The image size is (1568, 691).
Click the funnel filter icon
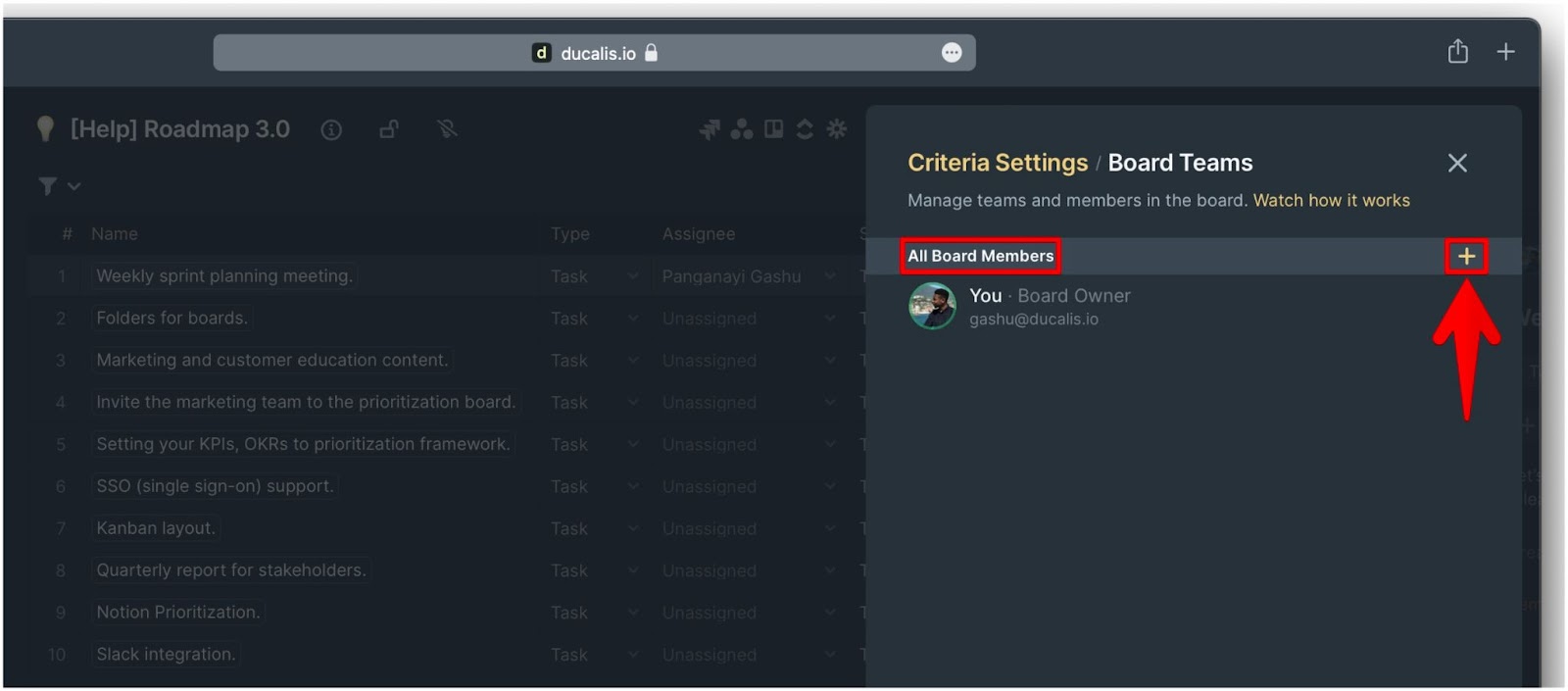coord(47,186)
